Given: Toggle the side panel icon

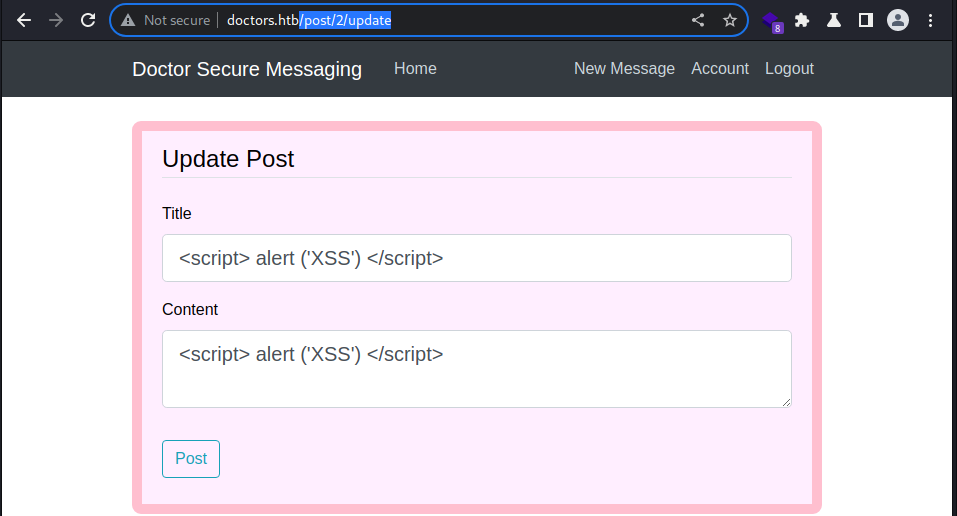Looking at the screenshot, I should click(x=865, y=20).
